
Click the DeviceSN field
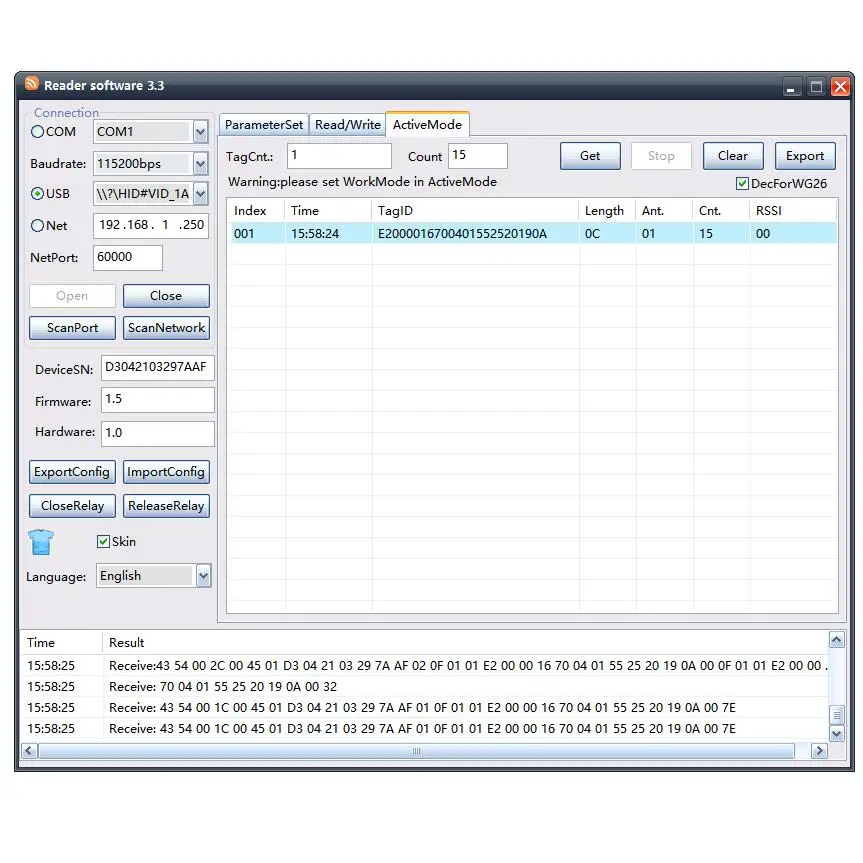[x=157, y=368]
